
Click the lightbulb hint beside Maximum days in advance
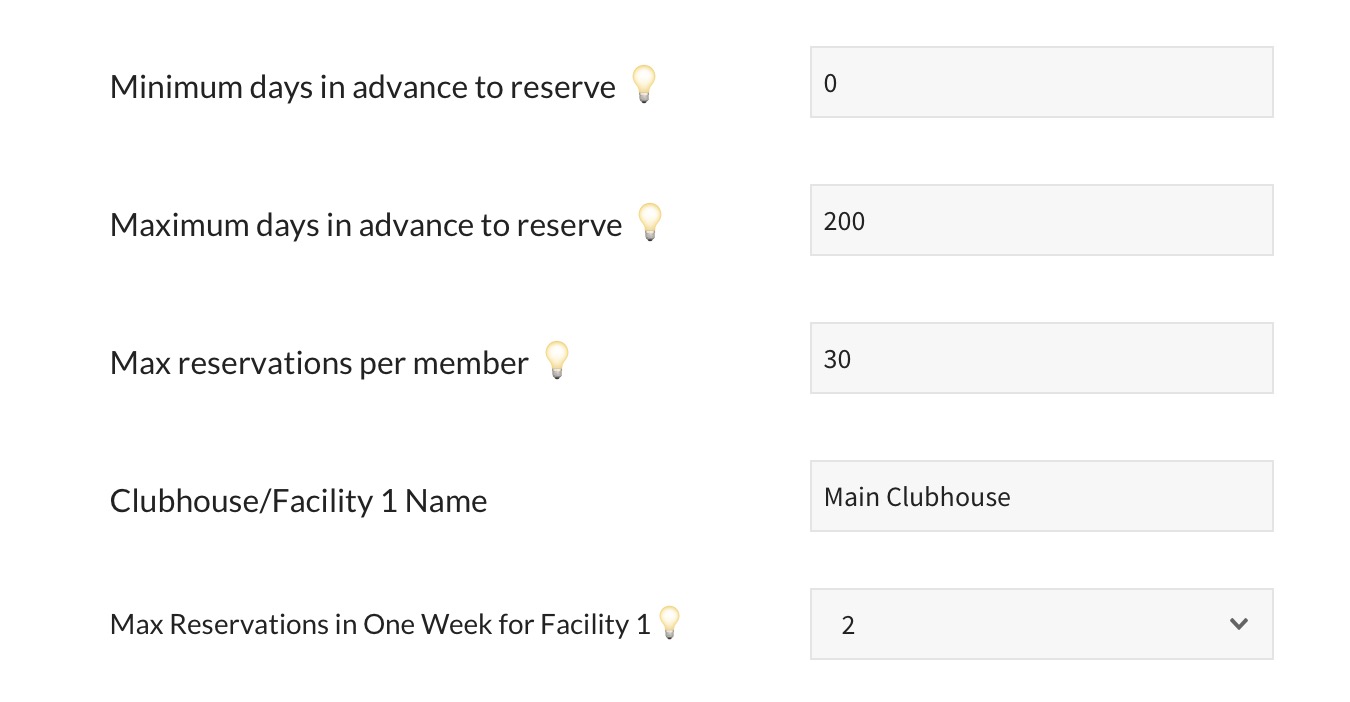(x=650, y=222)
